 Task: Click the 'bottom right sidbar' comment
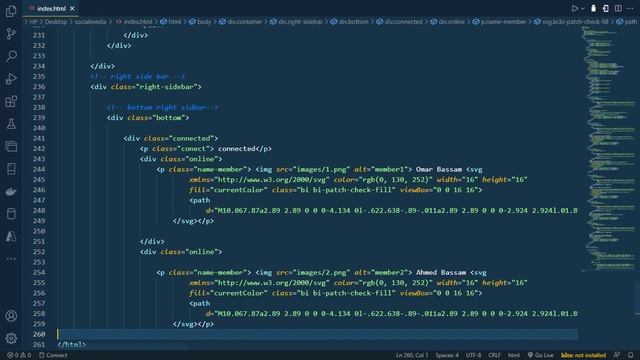[162, 107]
